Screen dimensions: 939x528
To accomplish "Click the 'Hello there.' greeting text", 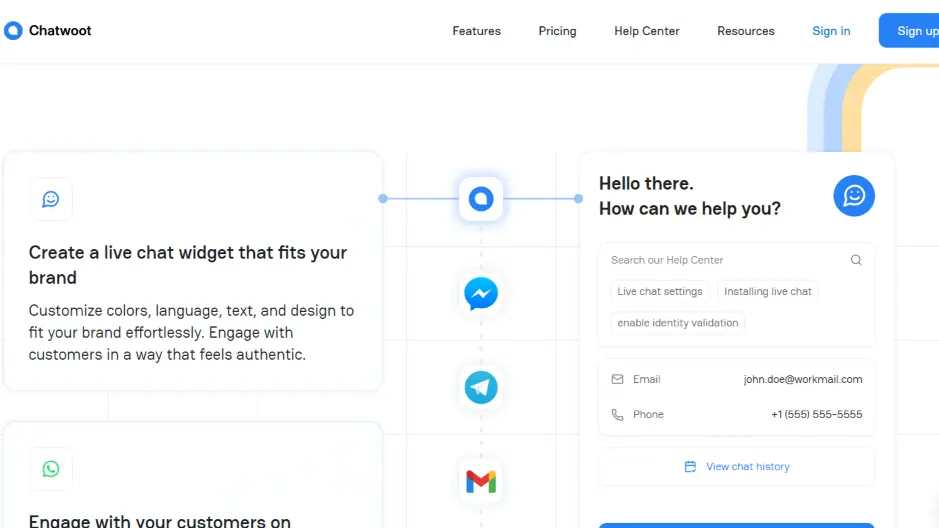I will click(646, 183).
